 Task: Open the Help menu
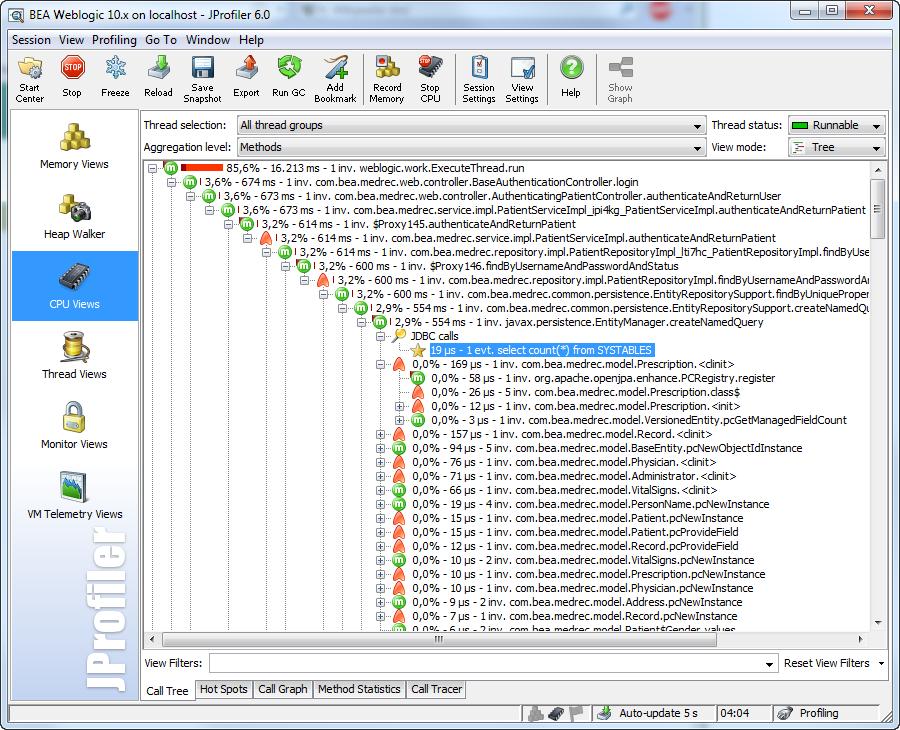(251, 40)
